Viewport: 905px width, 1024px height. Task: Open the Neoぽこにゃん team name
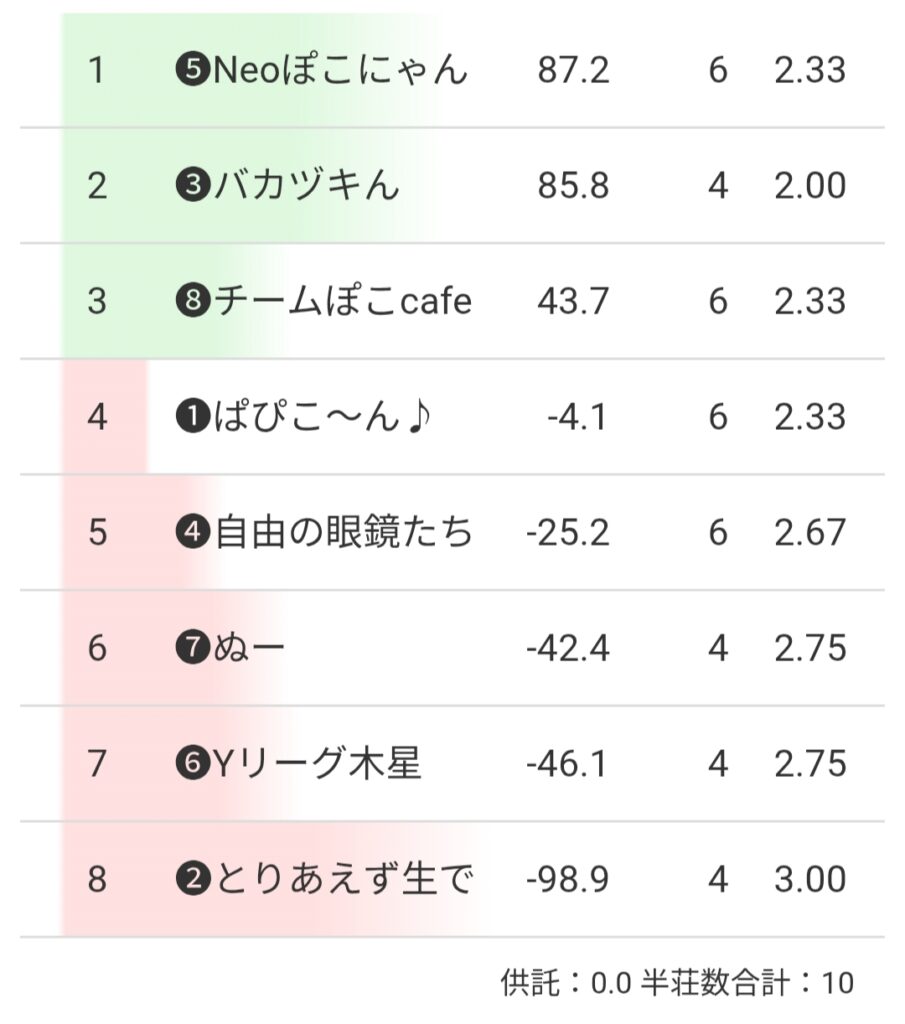pyautogui.click(x=340, y=71)
